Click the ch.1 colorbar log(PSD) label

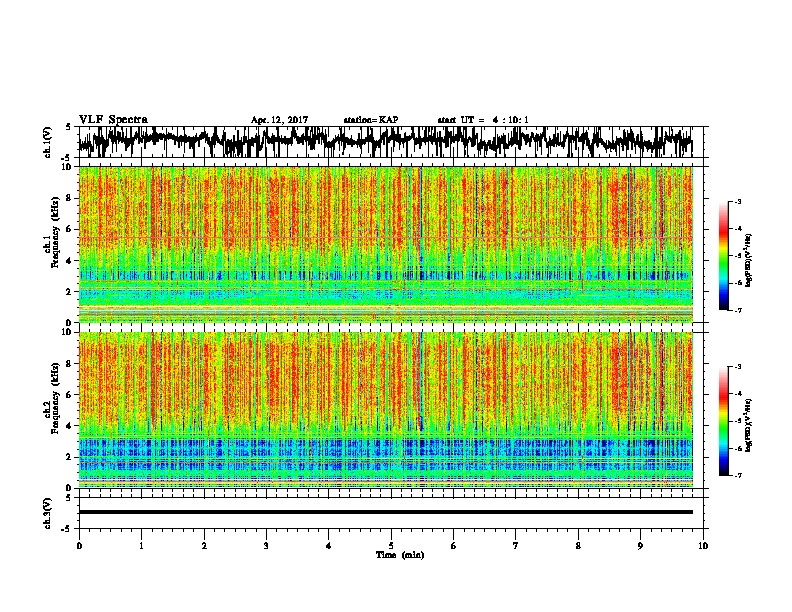[x=749, y=261]
